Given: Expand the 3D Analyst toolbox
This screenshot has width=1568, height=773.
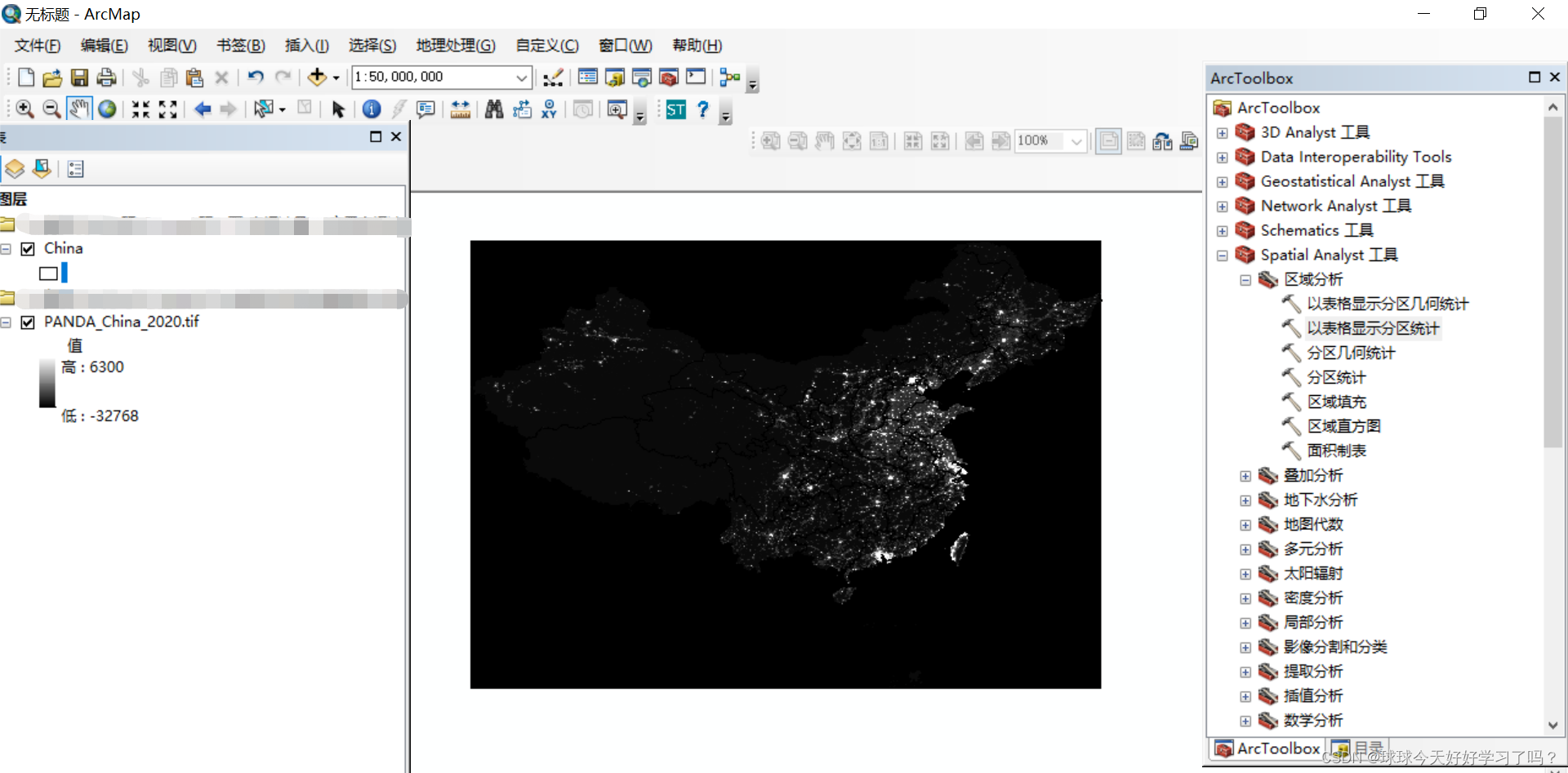Looking at the screenshot, I should click(x=1223, y=133).
